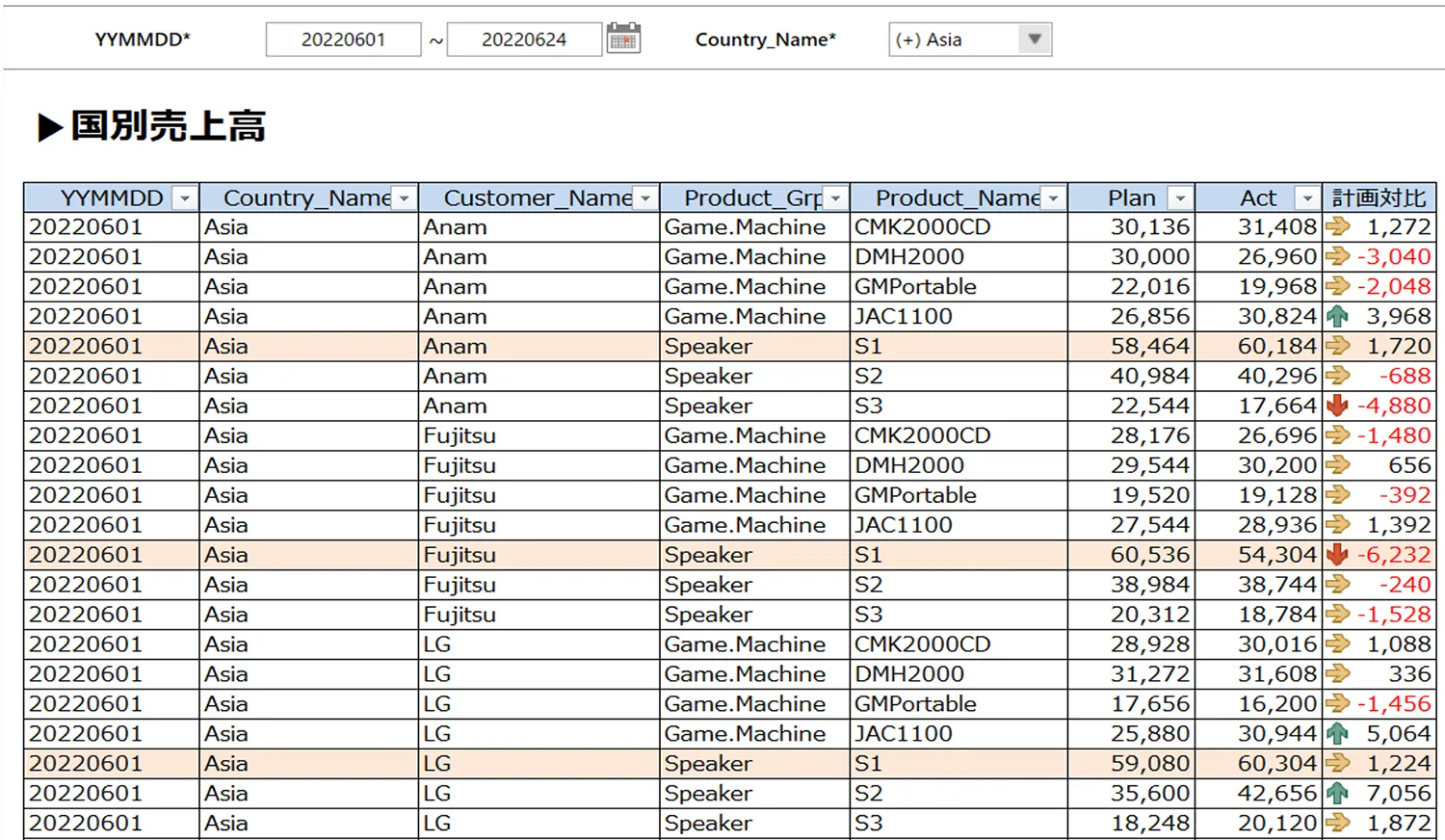Open Product_Name column filter dropdown
This screenshot has width=1445, height=840.
pyautogui.click(x=1054, y=198)
